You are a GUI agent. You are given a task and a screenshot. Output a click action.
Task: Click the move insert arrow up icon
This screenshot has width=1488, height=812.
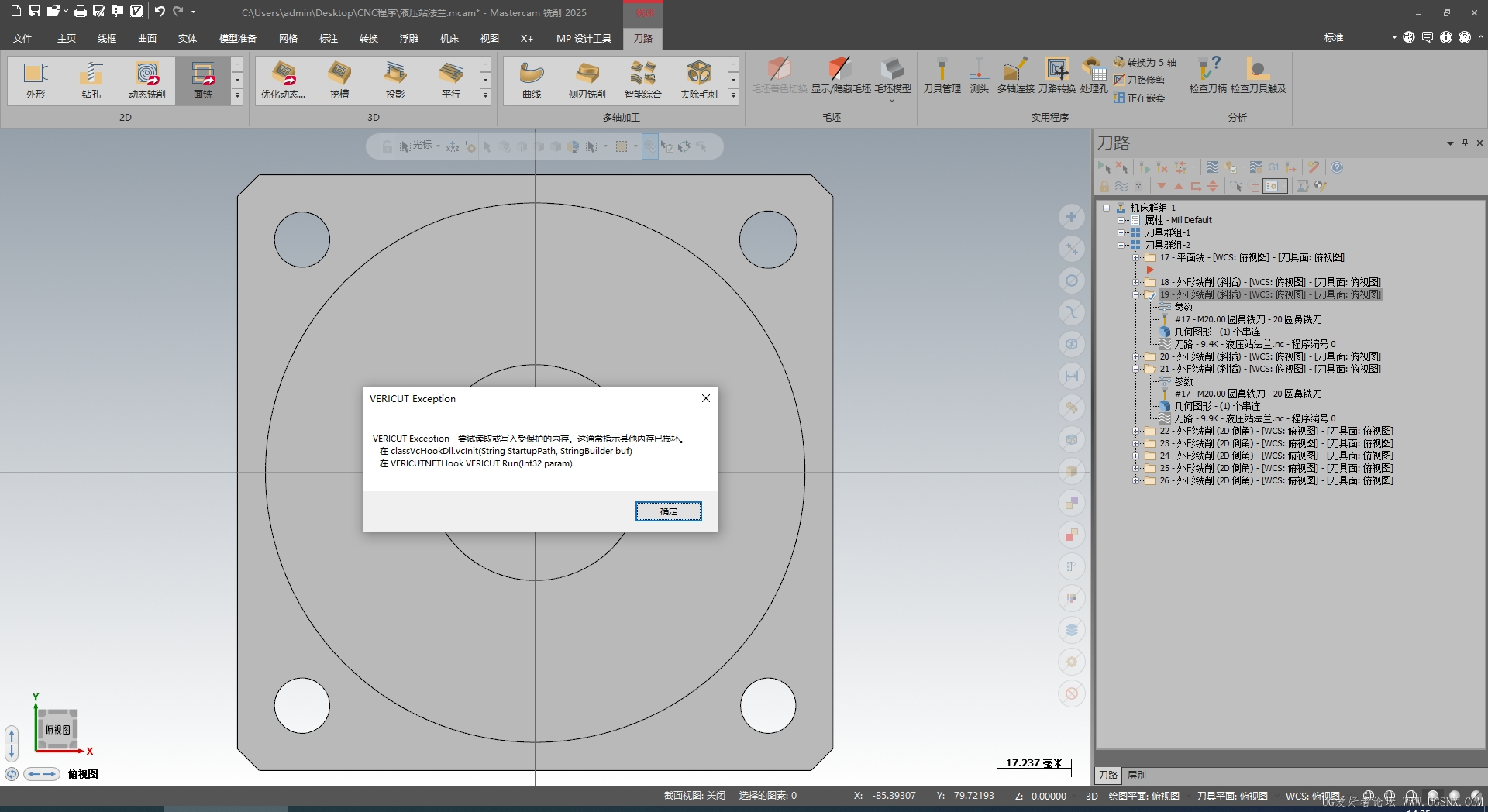coord(1179,186)
